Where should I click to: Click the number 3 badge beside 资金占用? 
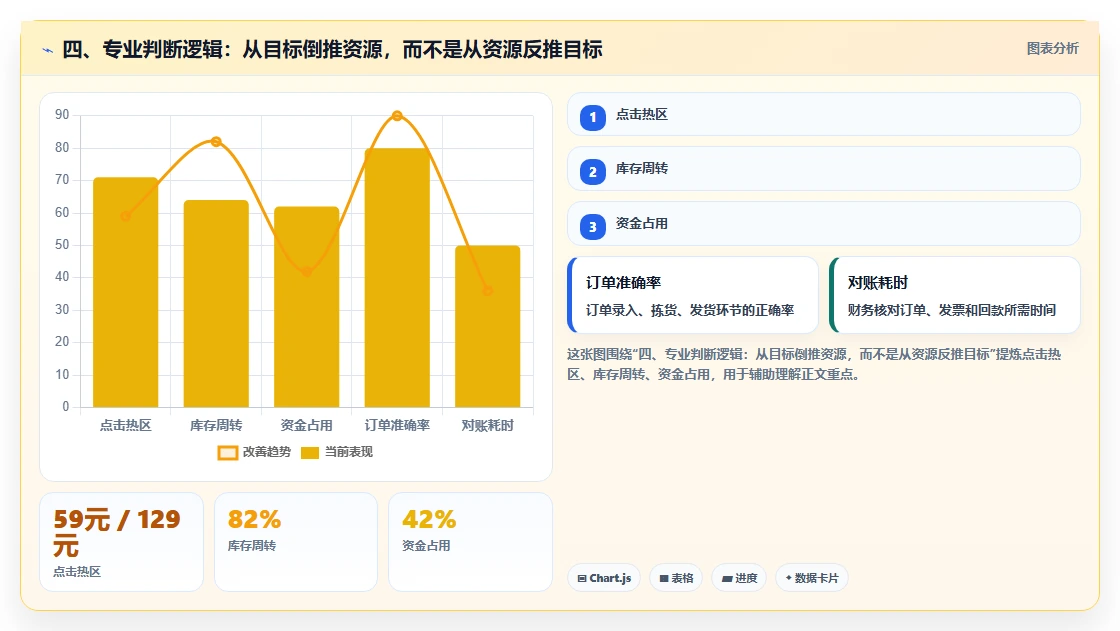pyautogui.click(x=593, y=227)
